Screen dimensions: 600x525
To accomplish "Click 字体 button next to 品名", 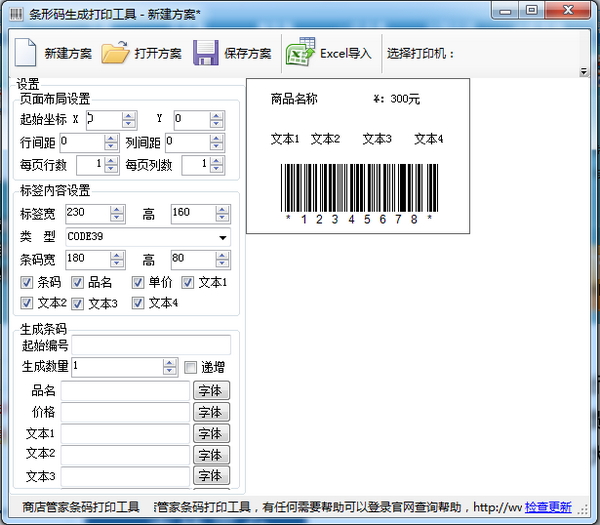I will point(211,391).
